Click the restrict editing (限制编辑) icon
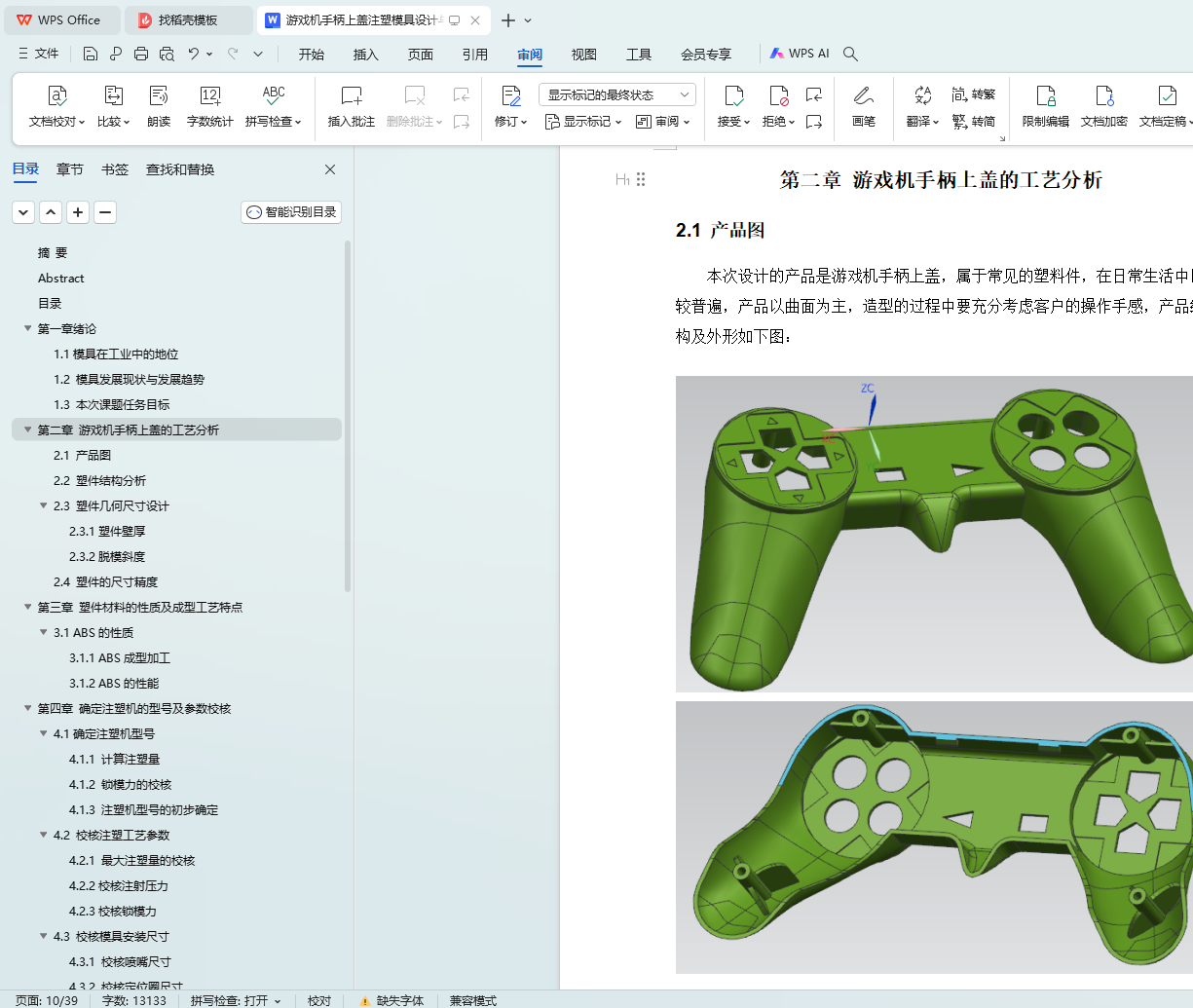This screenshot has height=1008, width=1193. pyautogui.click(x=1046, y=95)
